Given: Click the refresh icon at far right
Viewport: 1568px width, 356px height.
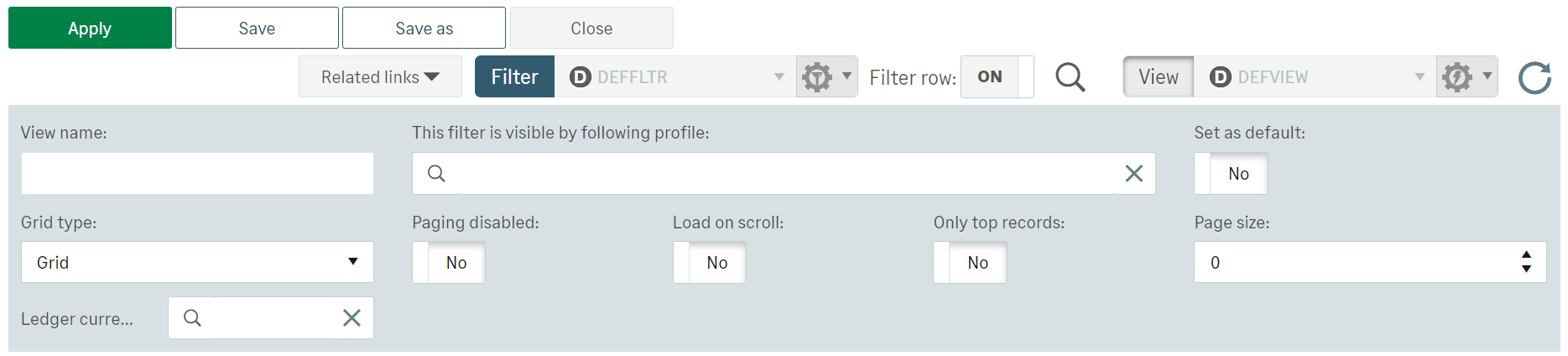Looking at the screenshot, I should [x=1534, y=77].
